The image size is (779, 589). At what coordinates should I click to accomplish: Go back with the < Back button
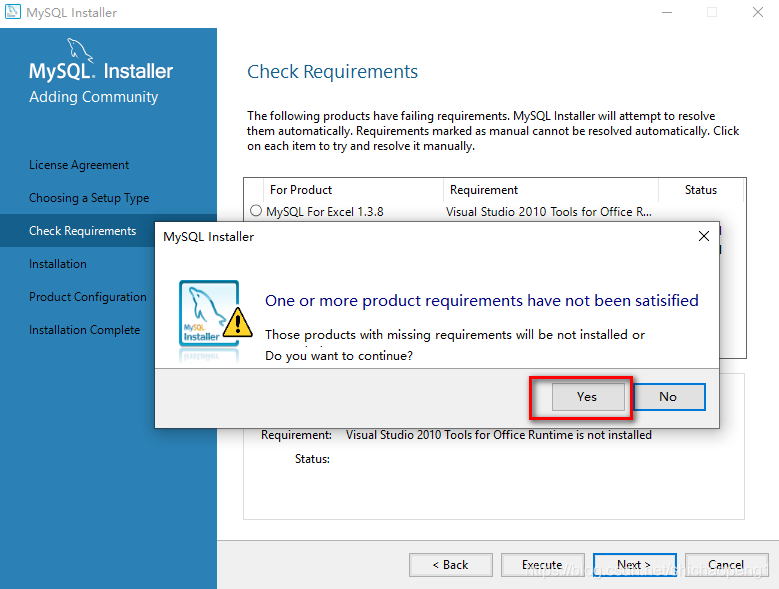pyautogui.click(x=451, y=565)
